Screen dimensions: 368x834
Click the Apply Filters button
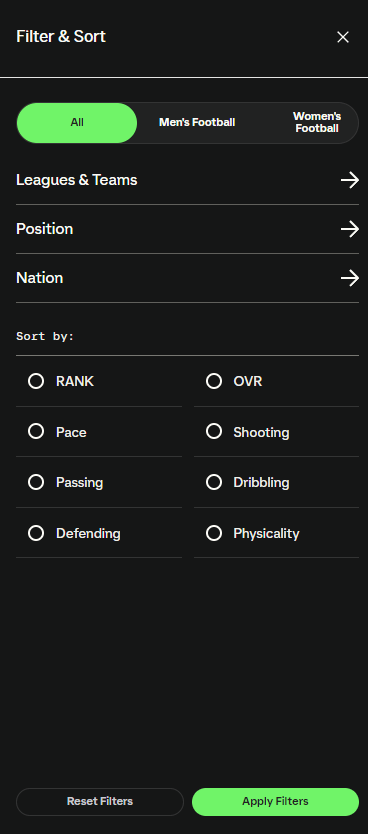[275, 802]
